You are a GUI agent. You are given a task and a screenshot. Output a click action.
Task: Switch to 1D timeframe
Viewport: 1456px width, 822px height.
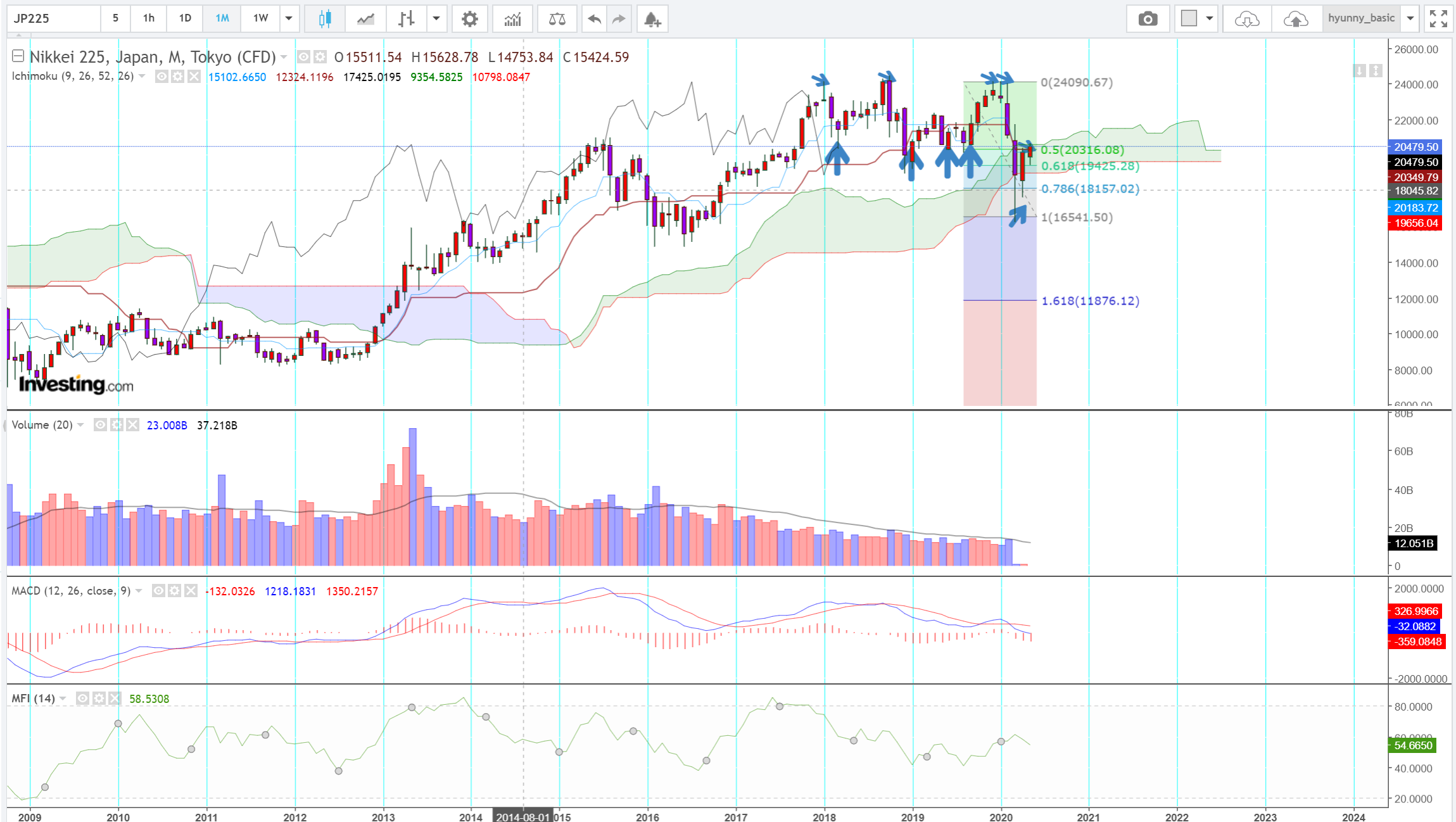[185, 18]
